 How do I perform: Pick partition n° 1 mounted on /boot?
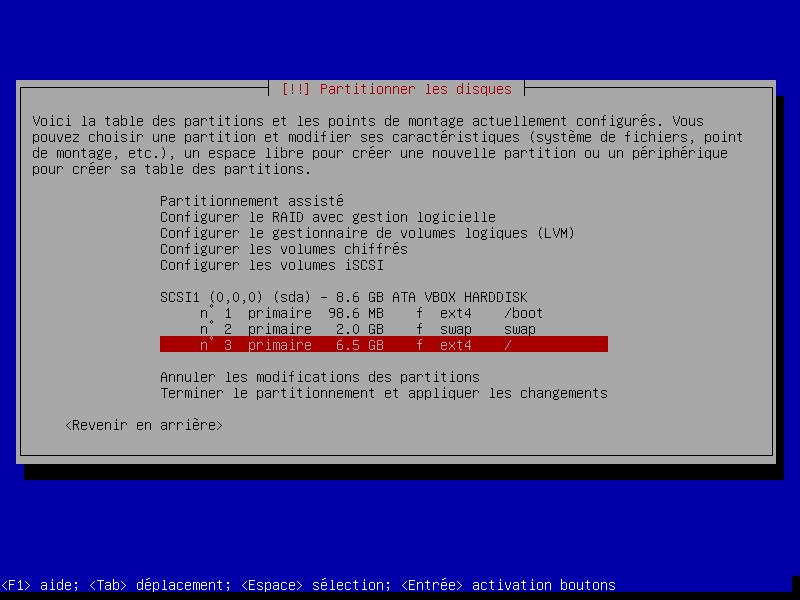tap(370, 313)
